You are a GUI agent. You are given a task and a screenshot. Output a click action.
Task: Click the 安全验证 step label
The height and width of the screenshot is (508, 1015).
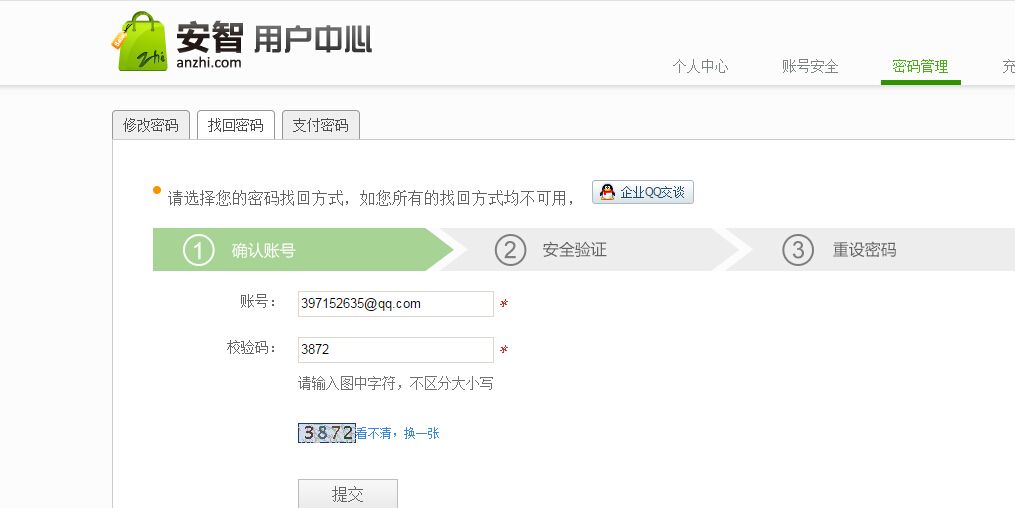pos(575,250)
